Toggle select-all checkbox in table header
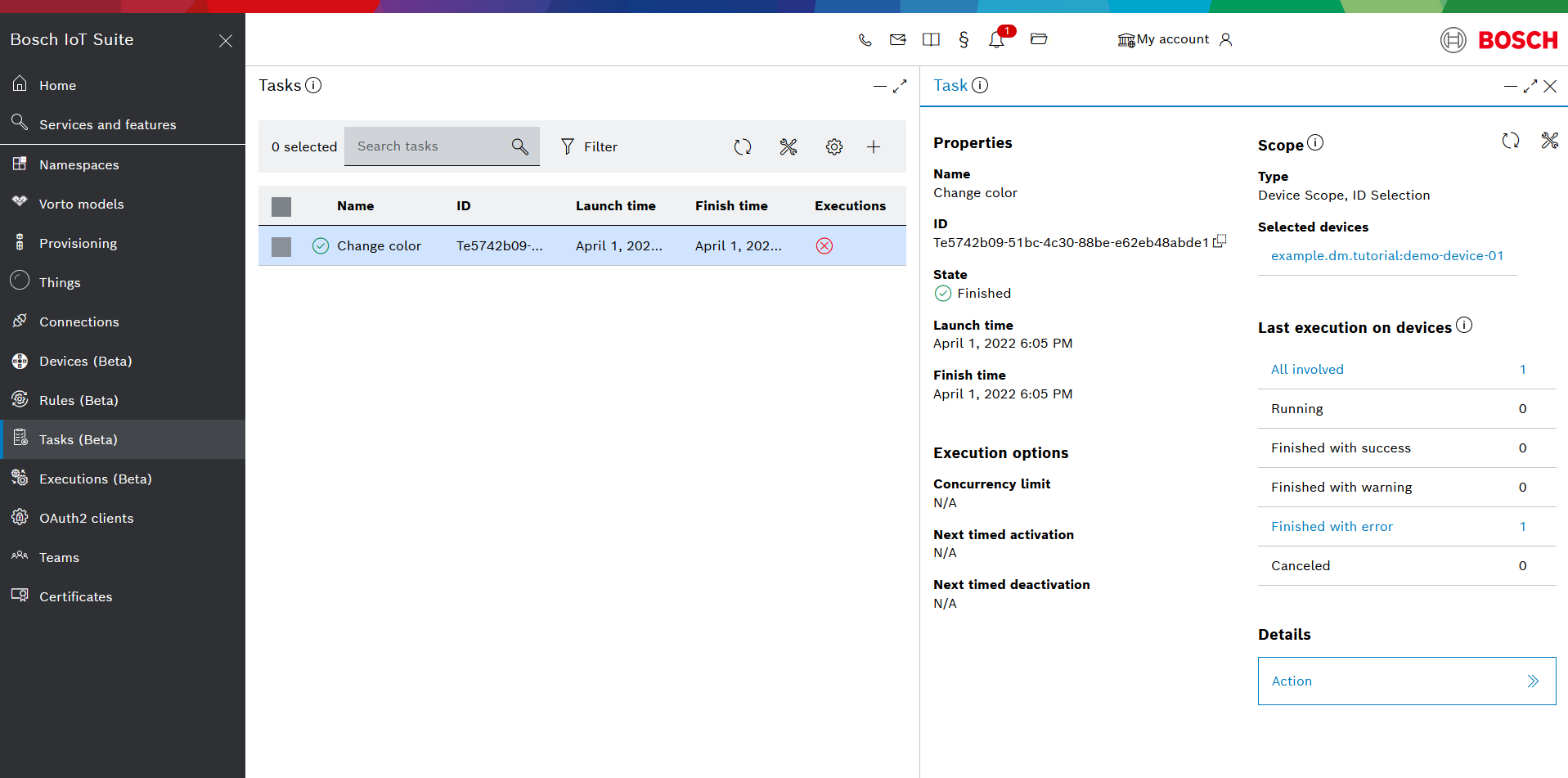 (x=281, y=206)
